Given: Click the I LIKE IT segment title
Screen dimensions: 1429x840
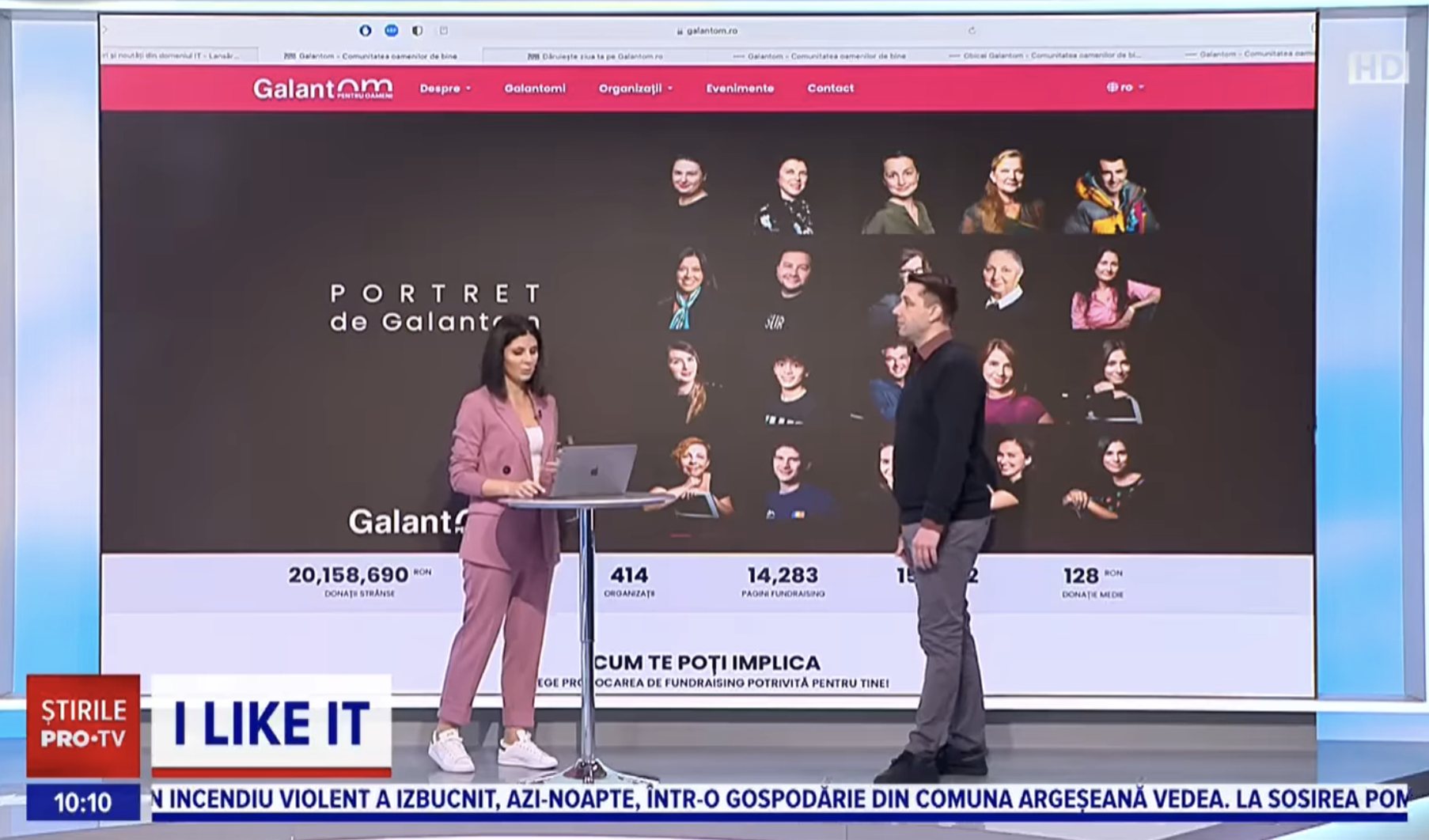Looking at the screenshot, I should (271, 724).
